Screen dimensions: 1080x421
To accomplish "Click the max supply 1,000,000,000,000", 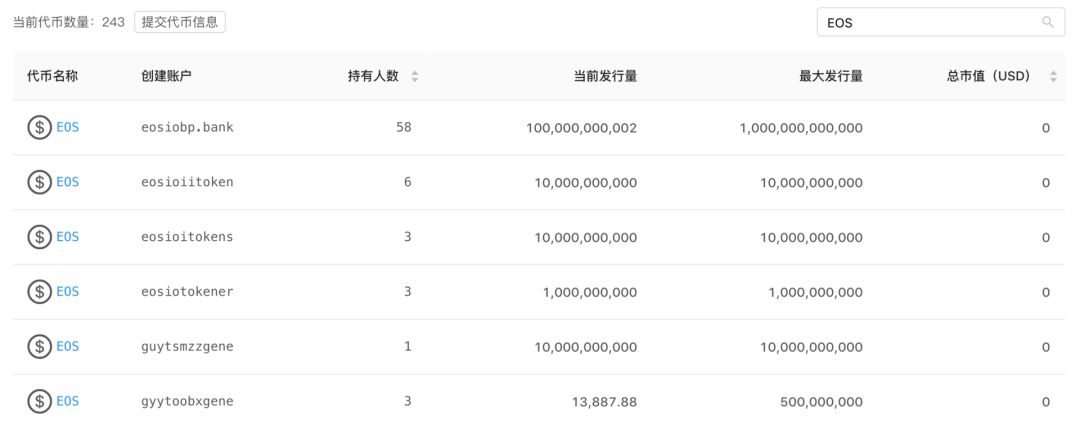I will [801, 128].
